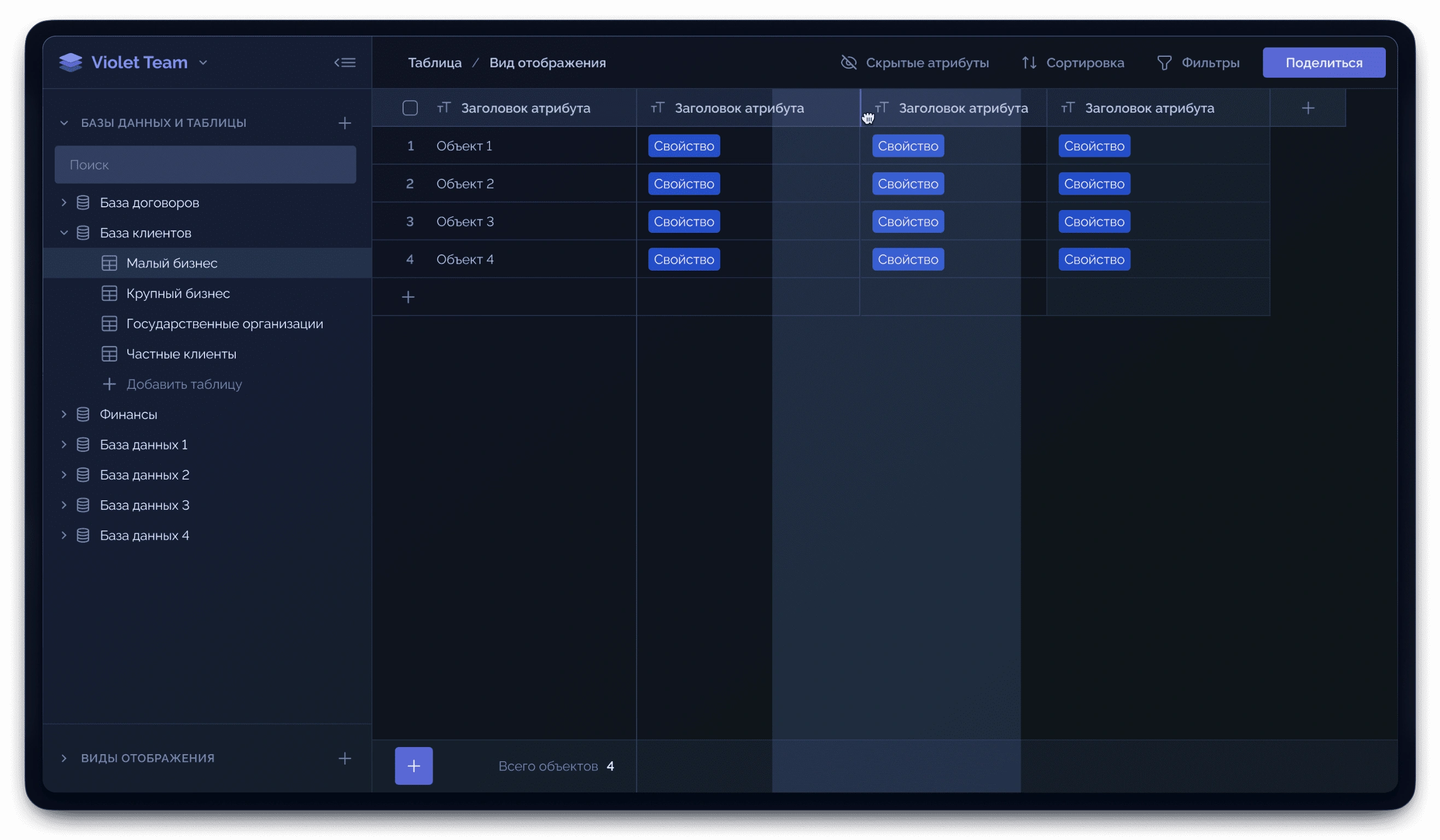
Task: Open Сортировка (sorting) options
Action: coord(1073,63)
